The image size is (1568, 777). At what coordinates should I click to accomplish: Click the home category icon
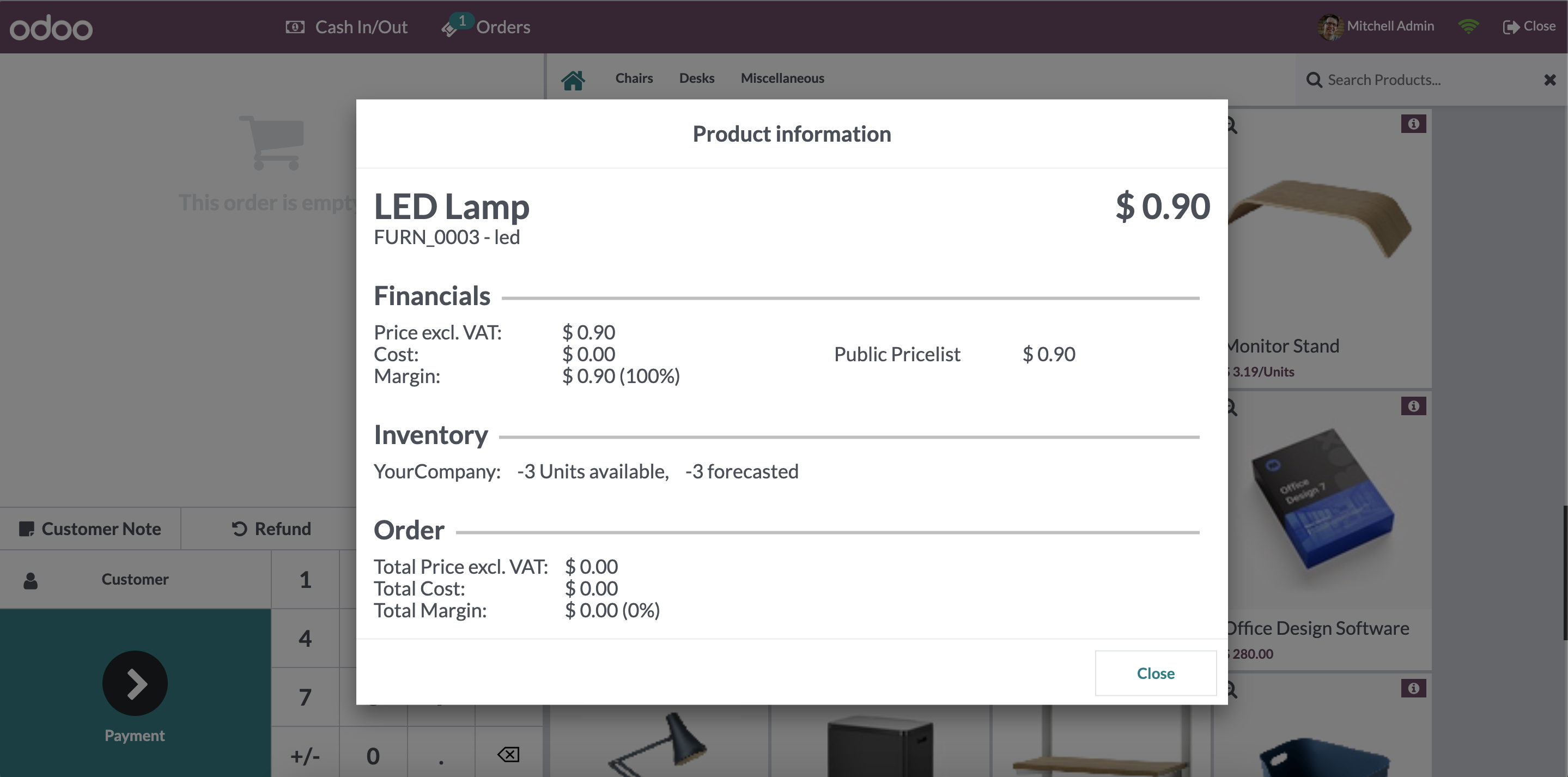tap(573, 80)
